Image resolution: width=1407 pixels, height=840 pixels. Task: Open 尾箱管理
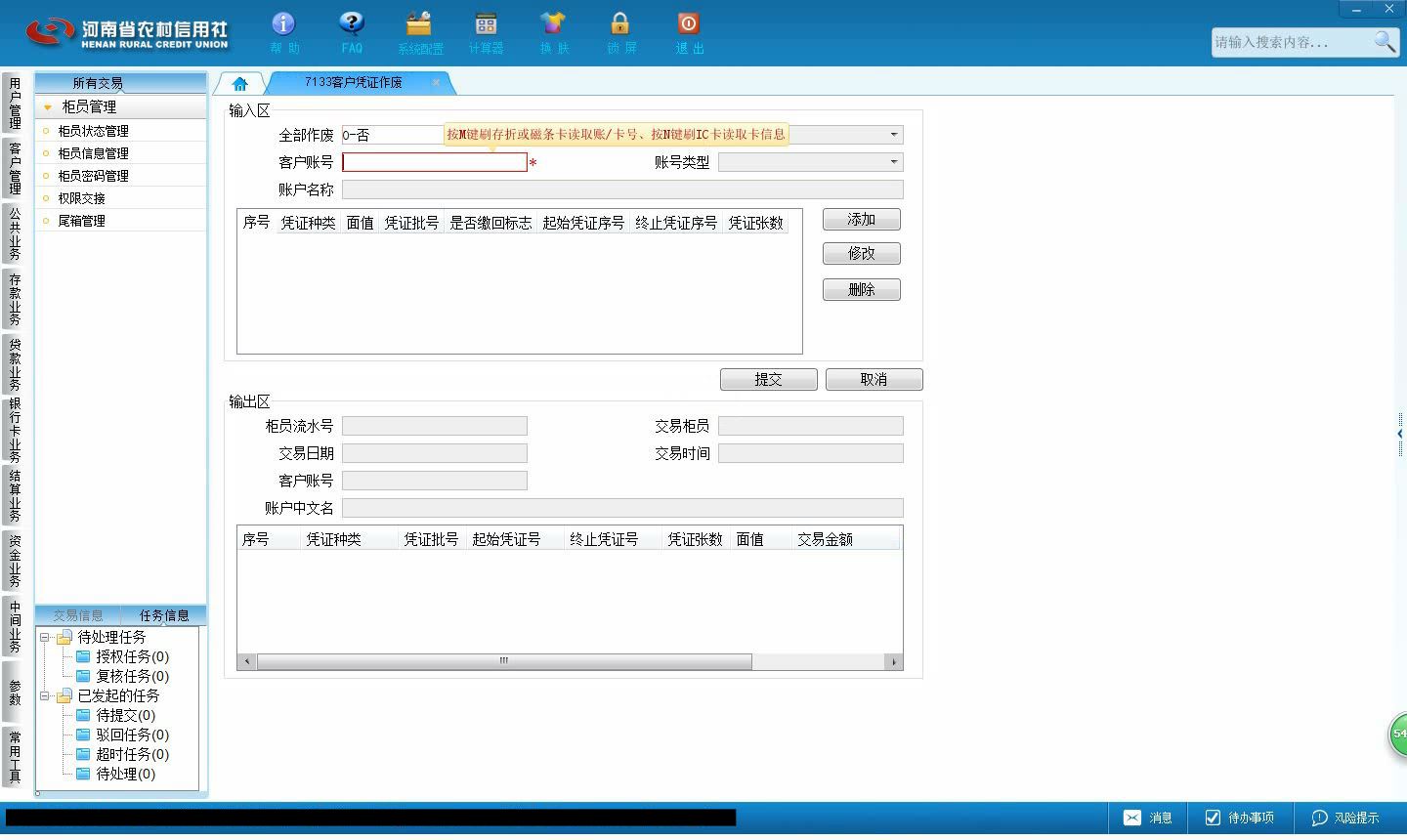pos(81,221)
